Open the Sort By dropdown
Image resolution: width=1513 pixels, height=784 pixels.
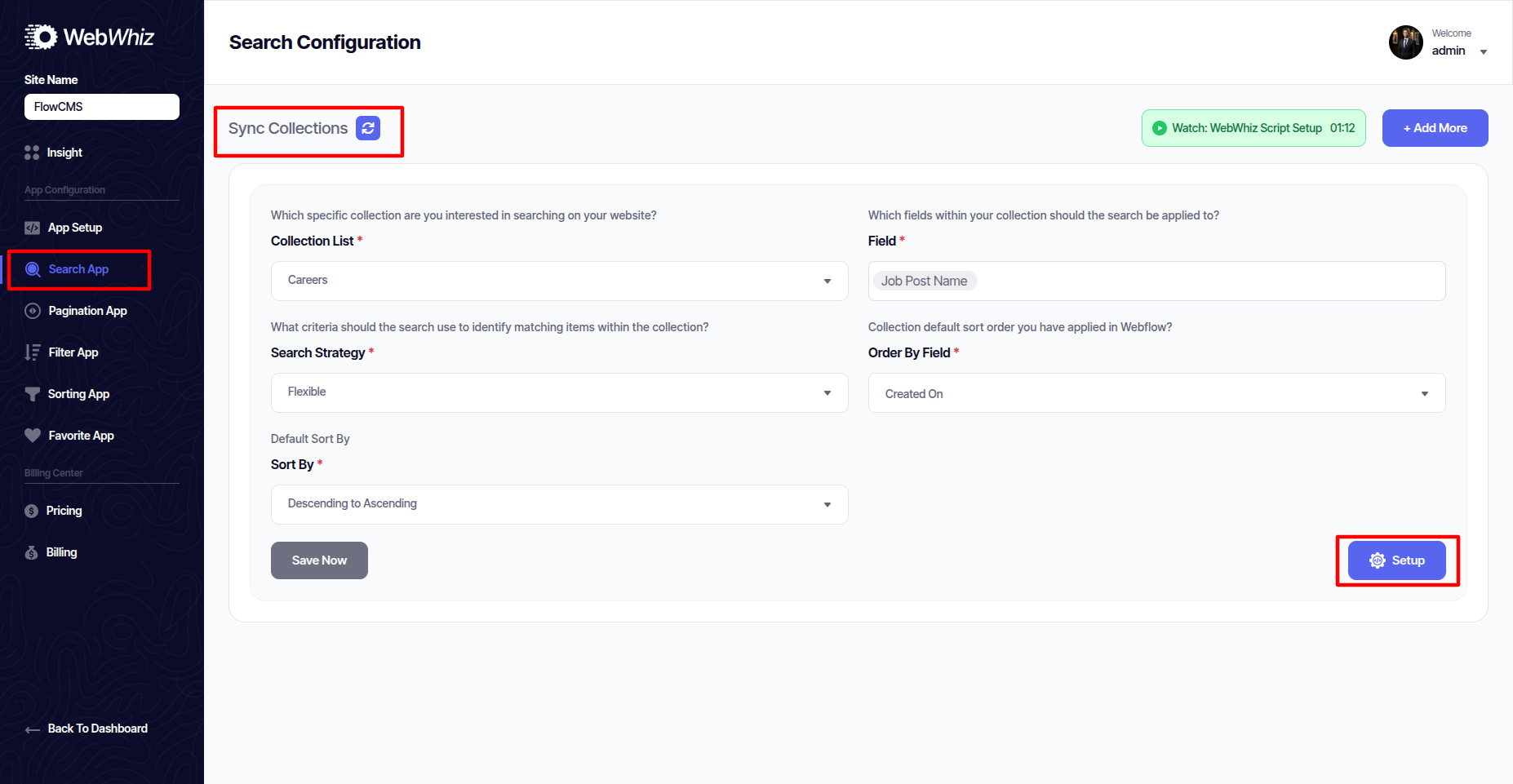click(x=559, y=504)
